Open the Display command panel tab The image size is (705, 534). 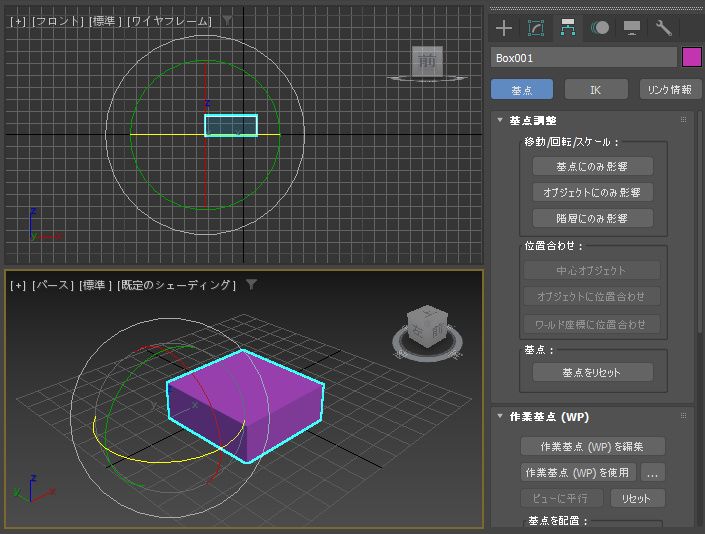coord(632,28)
